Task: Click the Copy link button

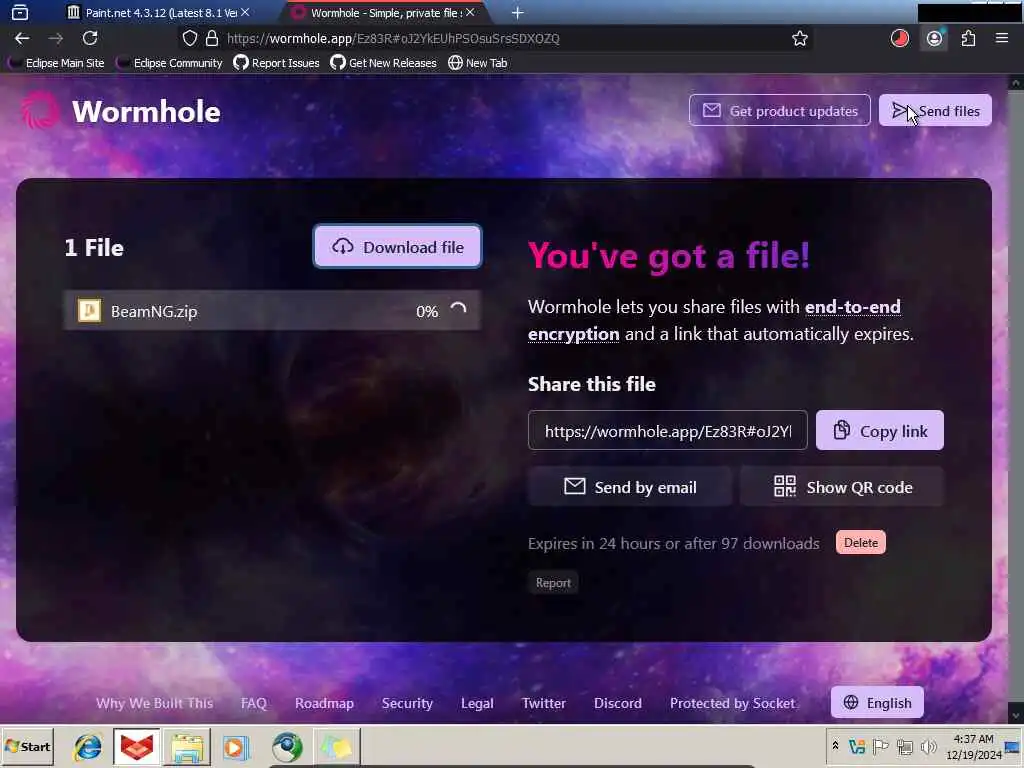Action: (879, 430)
